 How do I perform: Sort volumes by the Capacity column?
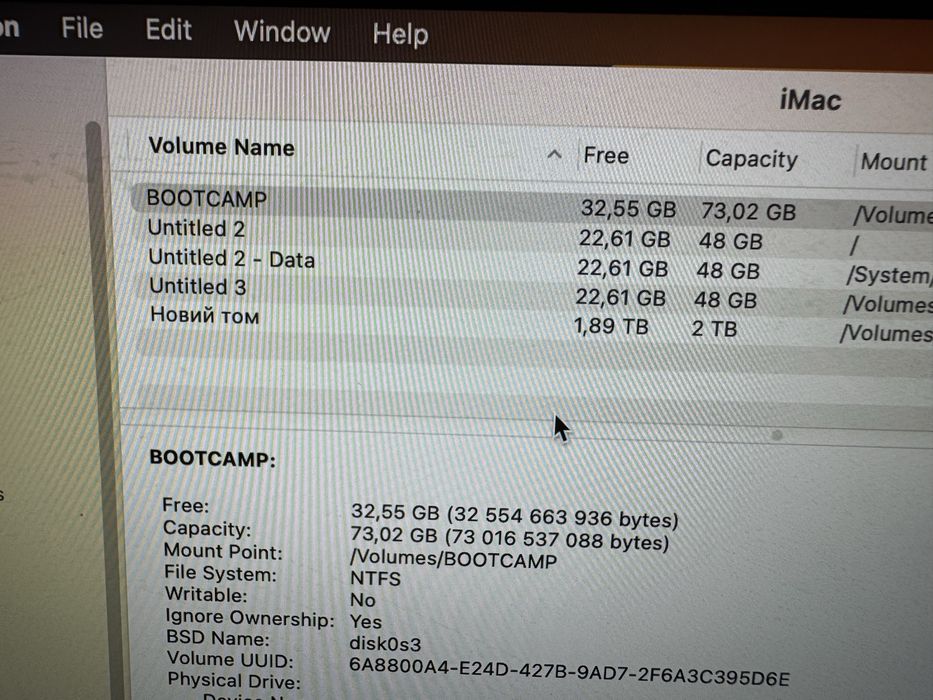[751, 159]
